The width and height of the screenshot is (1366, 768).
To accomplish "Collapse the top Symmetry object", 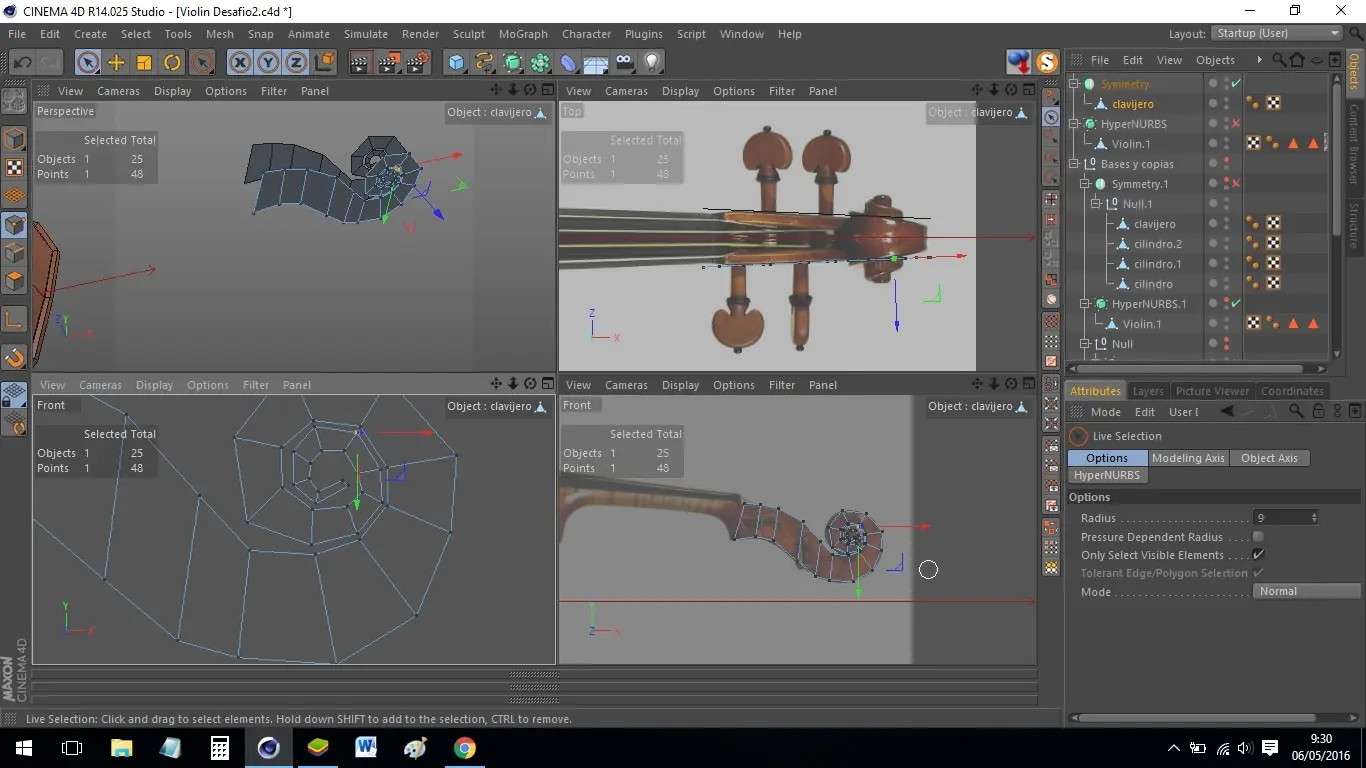I will coord(1075,84).
